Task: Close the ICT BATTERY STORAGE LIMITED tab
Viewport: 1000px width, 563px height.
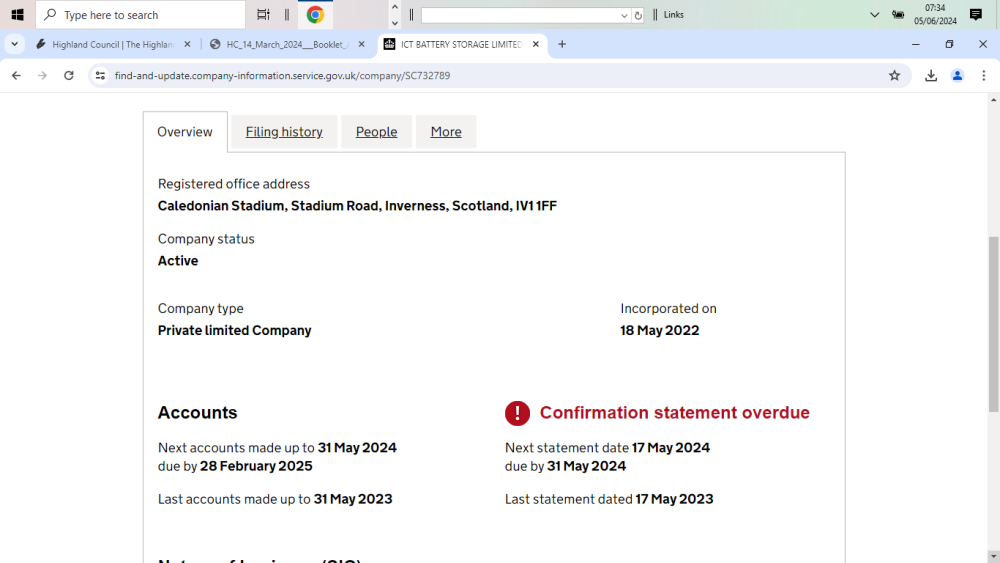Action: tap(536, 45)
